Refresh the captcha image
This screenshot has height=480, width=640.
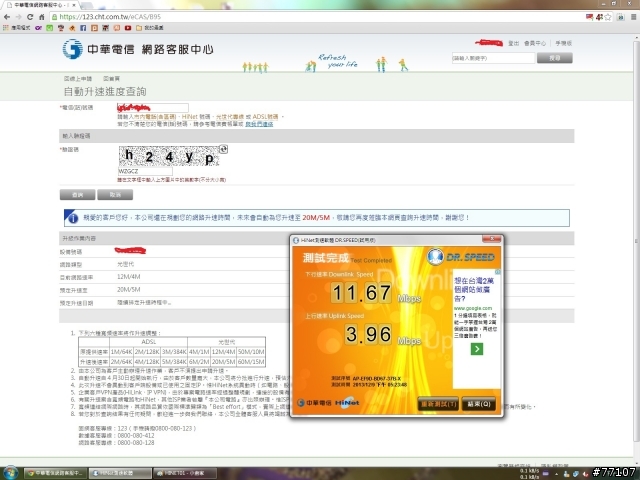223,149
